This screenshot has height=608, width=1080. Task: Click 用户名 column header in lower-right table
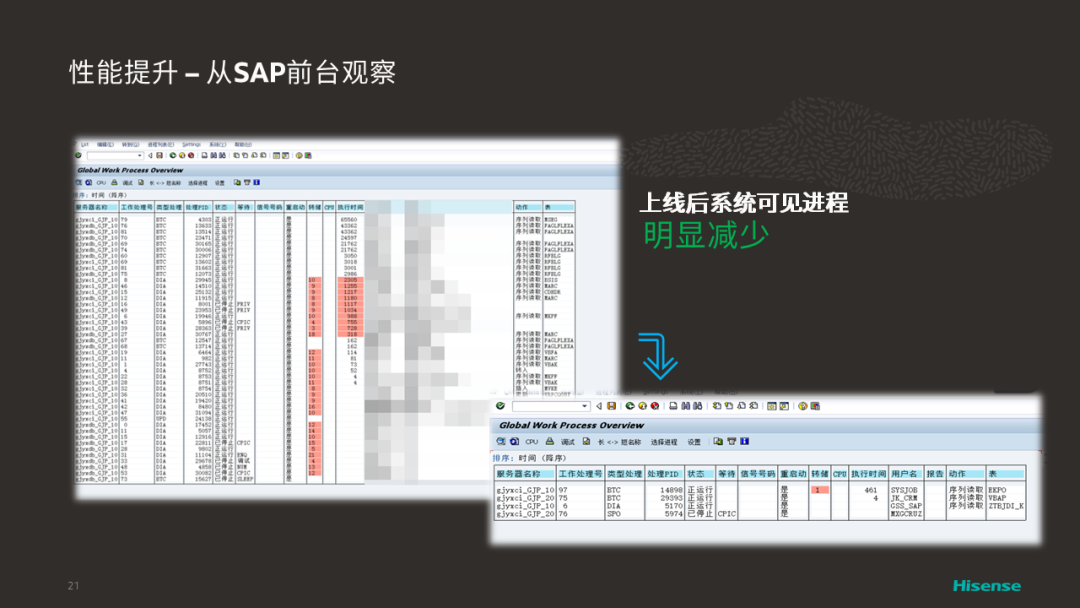(x=905, y=474)
